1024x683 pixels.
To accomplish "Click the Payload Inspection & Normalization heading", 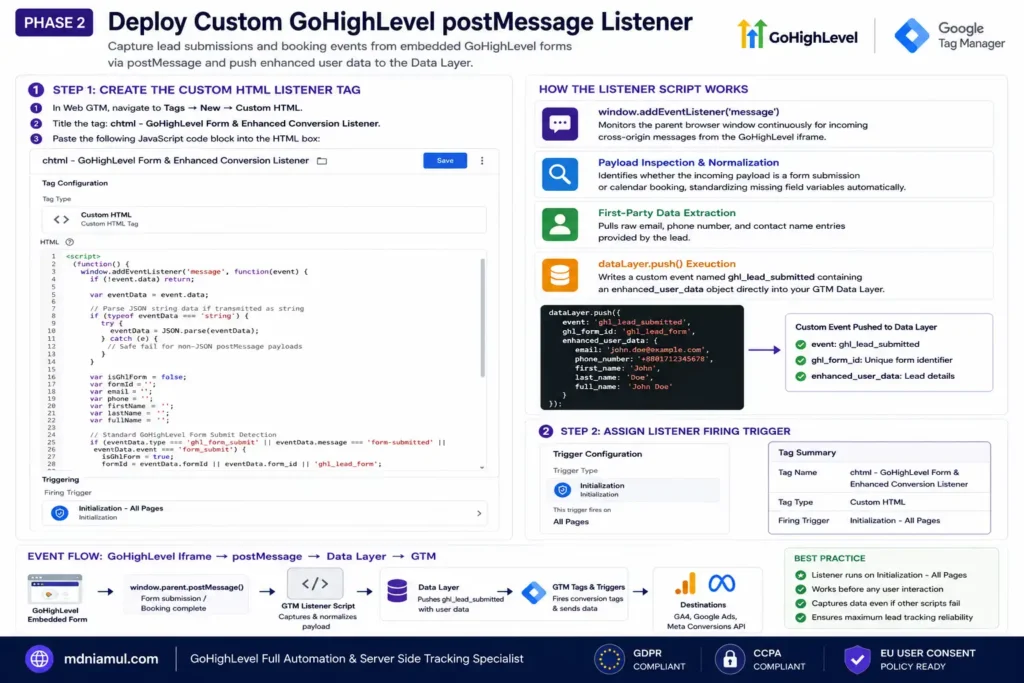I will [x=688, y=163].
